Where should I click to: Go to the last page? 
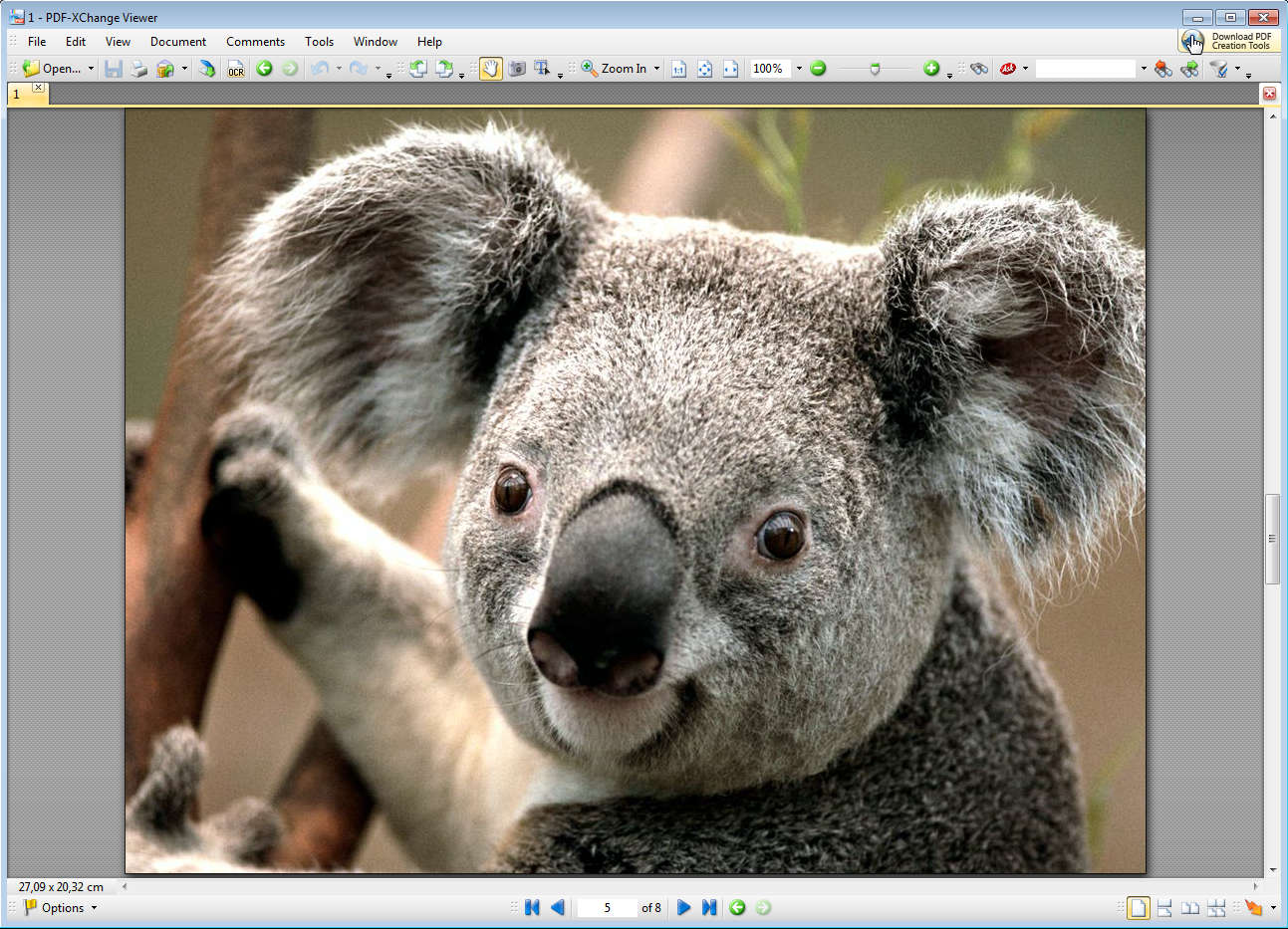[709, 907]
